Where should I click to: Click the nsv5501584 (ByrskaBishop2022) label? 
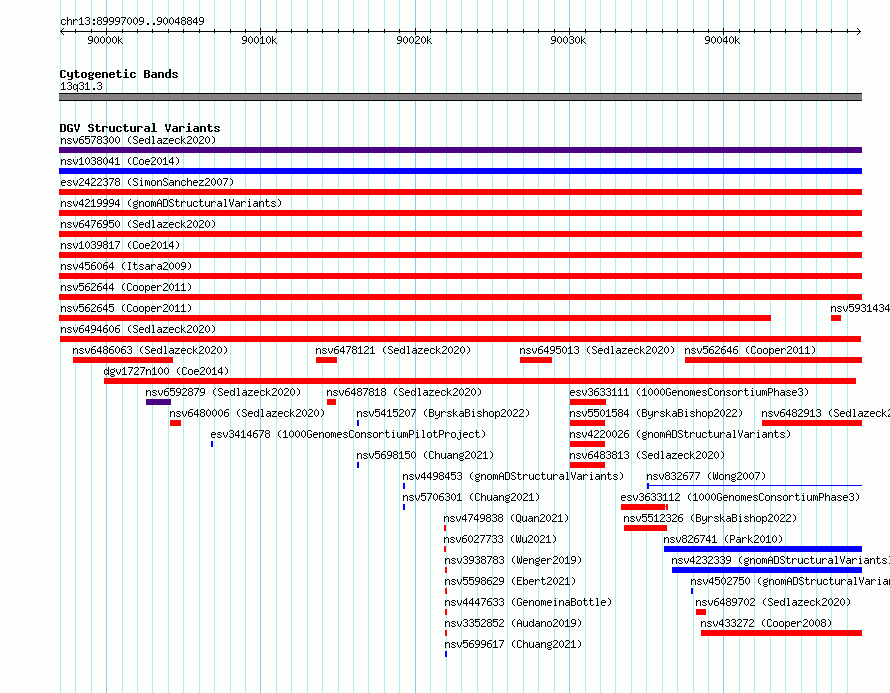point(656,413)
